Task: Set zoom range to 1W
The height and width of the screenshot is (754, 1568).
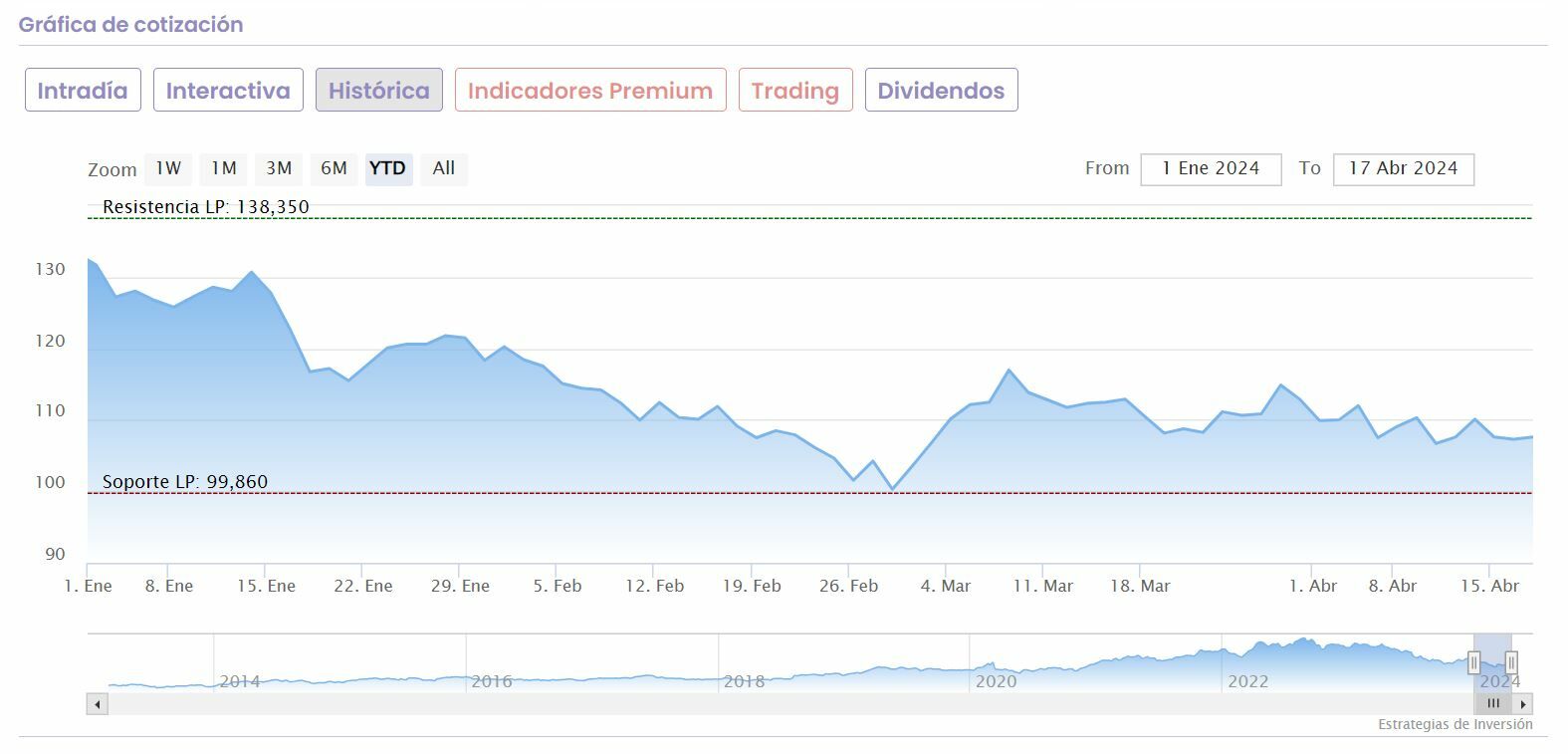Action: pos(168,168)
